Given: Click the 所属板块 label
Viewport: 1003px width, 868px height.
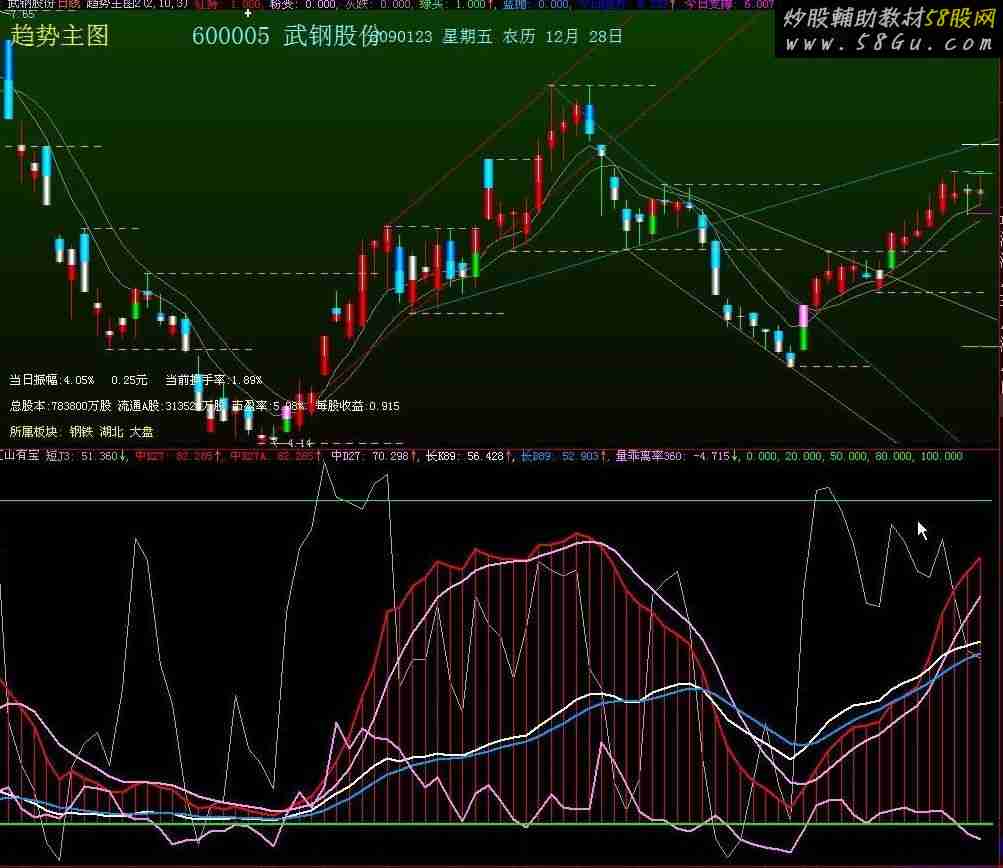Looking at the screenshot, I should tap(33, 432).
